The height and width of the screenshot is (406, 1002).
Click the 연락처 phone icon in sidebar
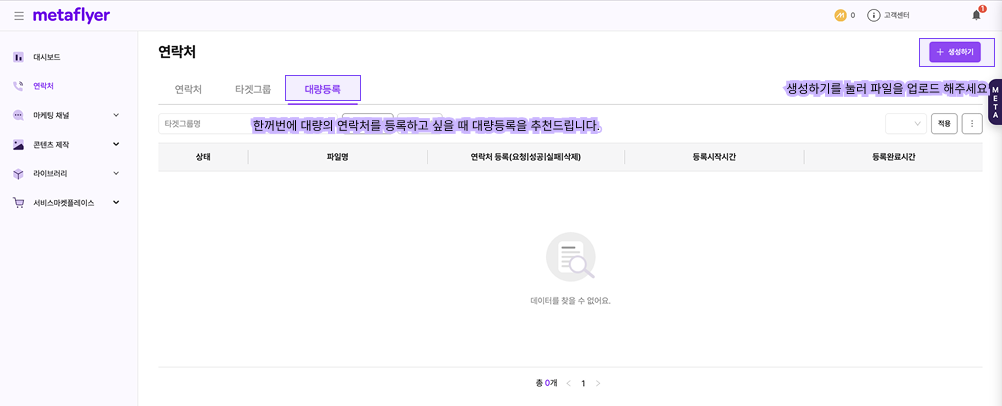pos(18,86)
